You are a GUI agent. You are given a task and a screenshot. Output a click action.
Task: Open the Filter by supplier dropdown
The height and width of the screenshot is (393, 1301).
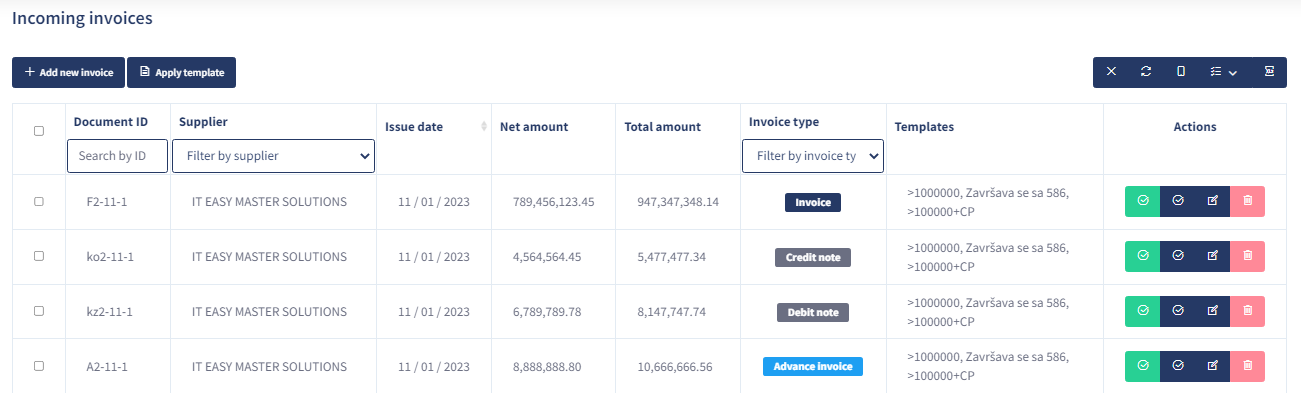coord(273,156)
